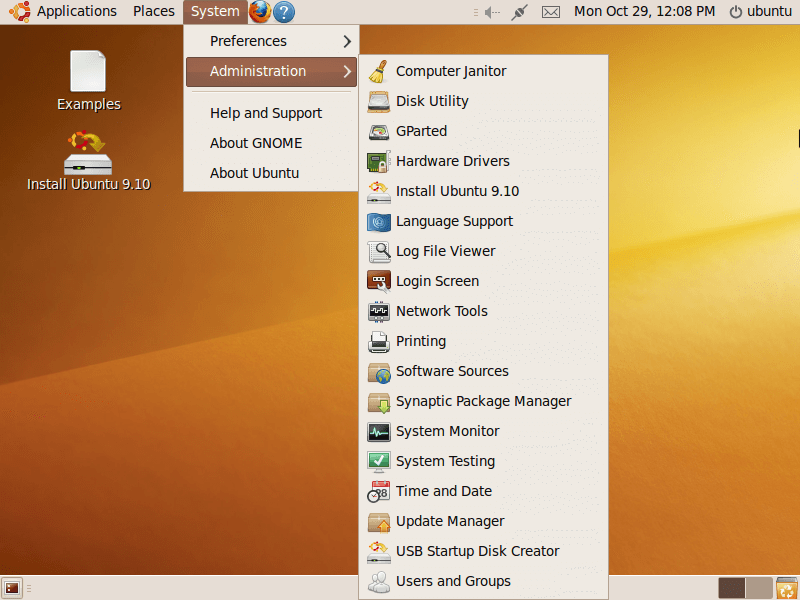Select the Install Ubuntu 9.10 desktop icon
The height and width of the screenshot is (600, 800).
click(x=88, y=161)
